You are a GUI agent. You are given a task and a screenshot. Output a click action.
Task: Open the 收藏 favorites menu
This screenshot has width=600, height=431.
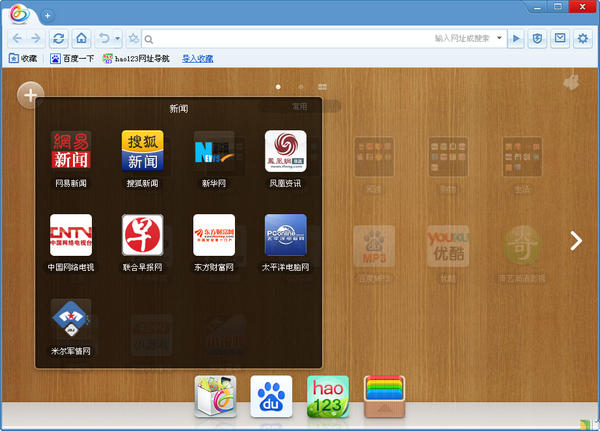click(23, 59)
